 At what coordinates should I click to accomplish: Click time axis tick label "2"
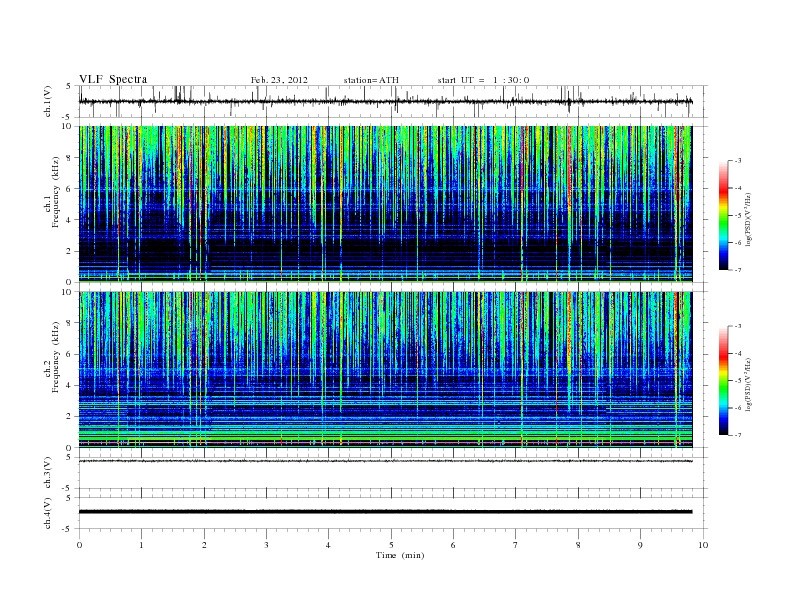pyautogui.click(x=204, y=545)
